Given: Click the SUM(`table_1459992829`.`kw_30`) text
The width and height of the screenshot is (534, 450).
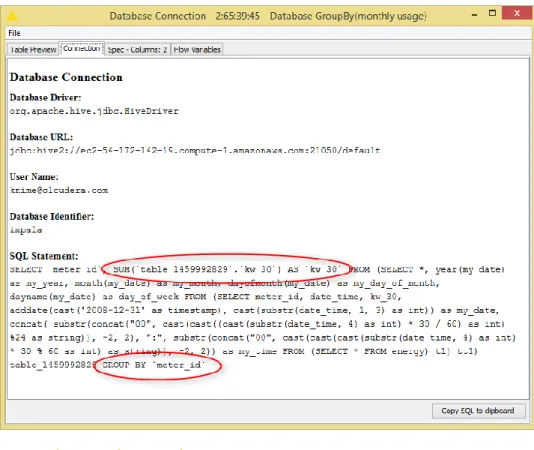Looking at the screenshot, I should coord(197,269).
